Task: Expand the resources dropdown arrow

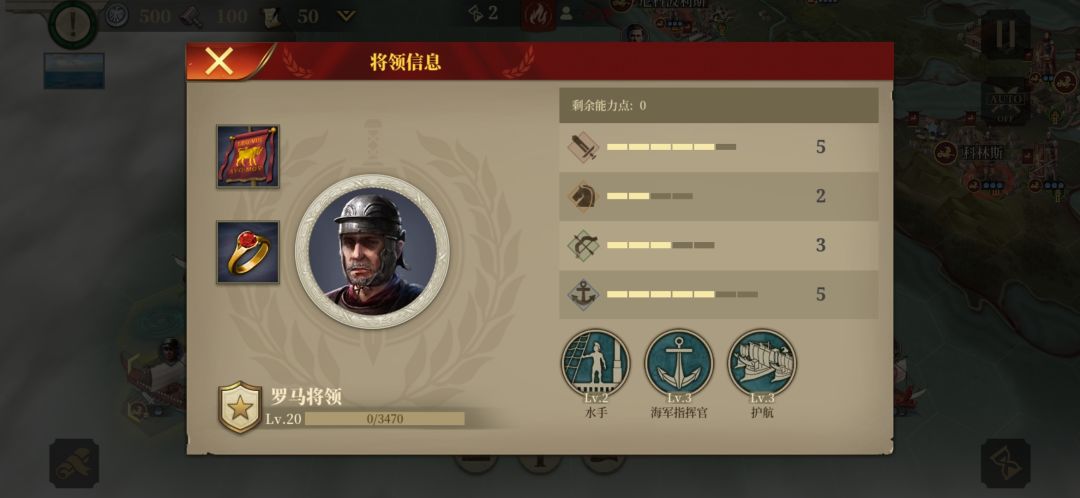Action: click(x=346, y=16)
